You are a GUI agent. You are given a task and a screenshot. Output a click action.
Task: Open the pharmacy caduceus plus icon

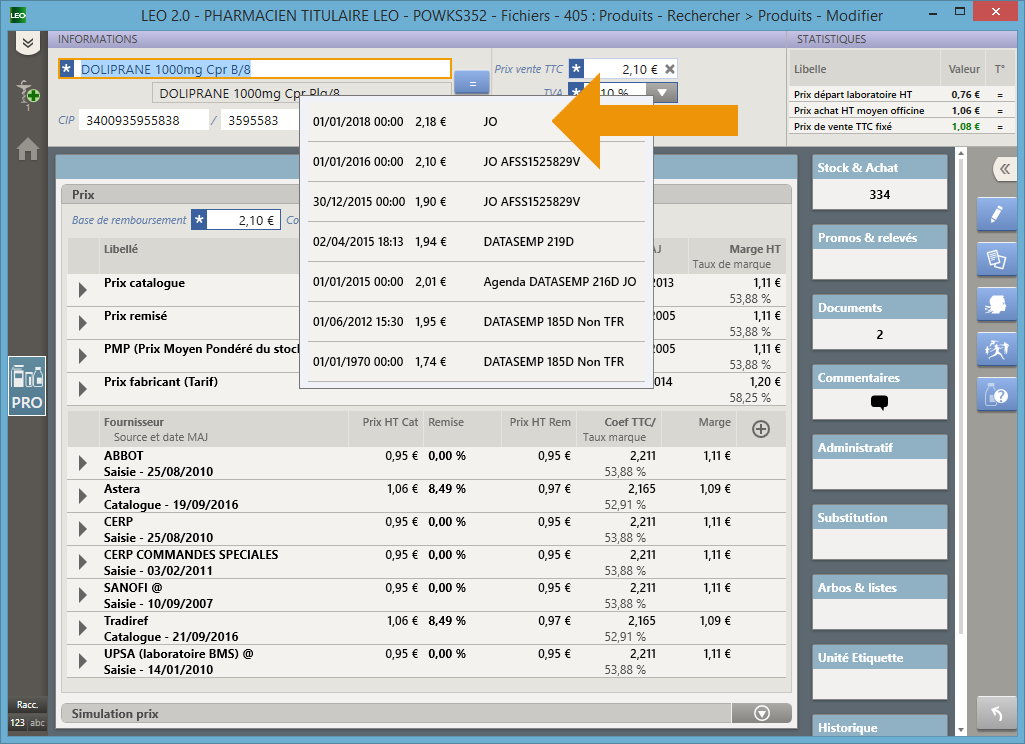[28, 94]
